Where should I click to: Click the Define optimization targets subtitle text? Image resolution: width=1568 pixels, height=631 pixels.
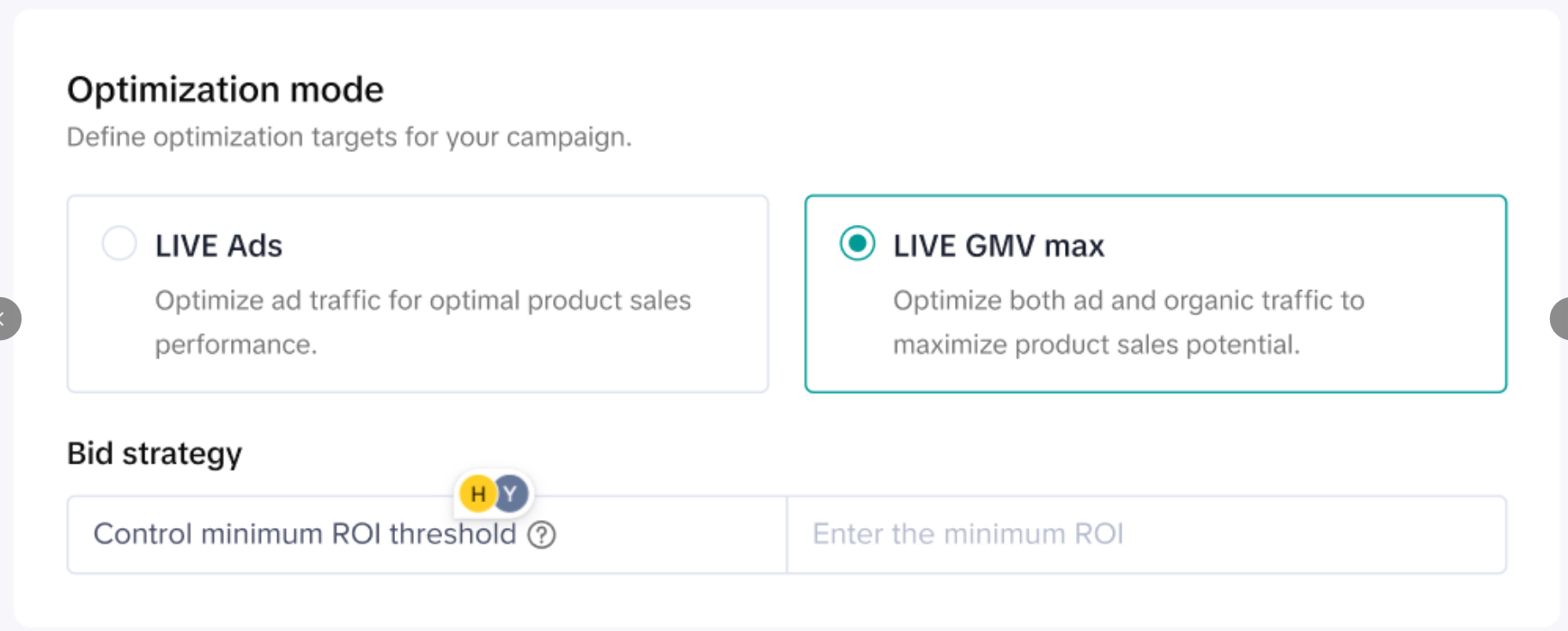click(x=349, y=137)
